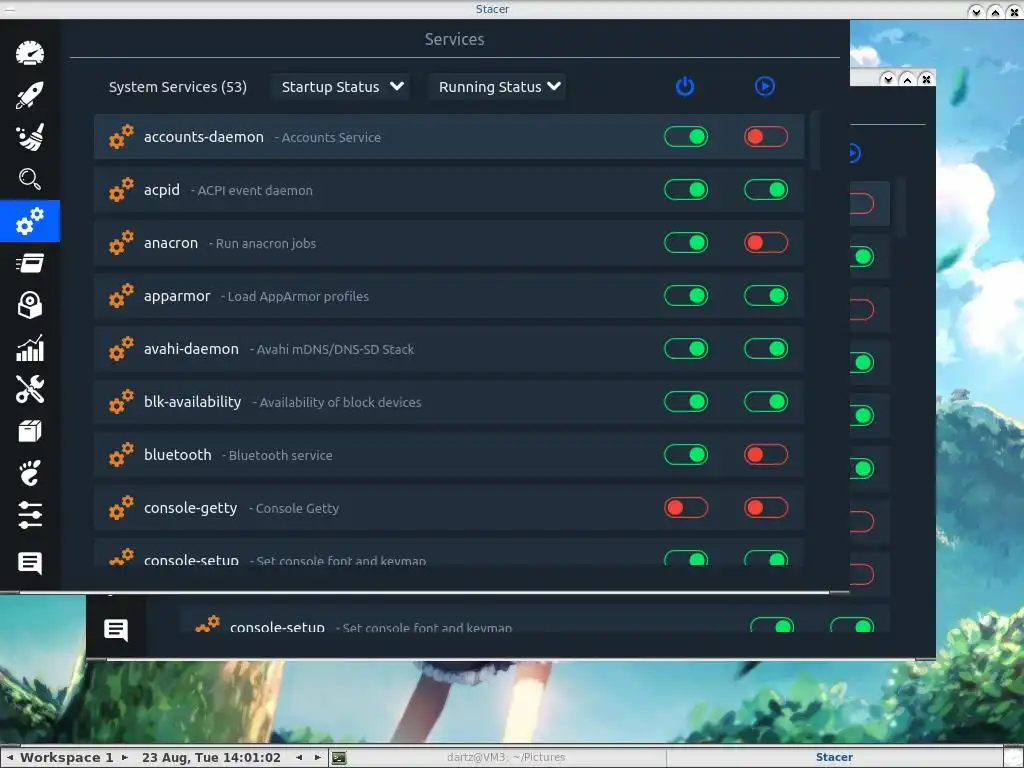This screenshot has height=768, width=1024.
Task: Start anacron with running toggle
Action: [766, 242]
